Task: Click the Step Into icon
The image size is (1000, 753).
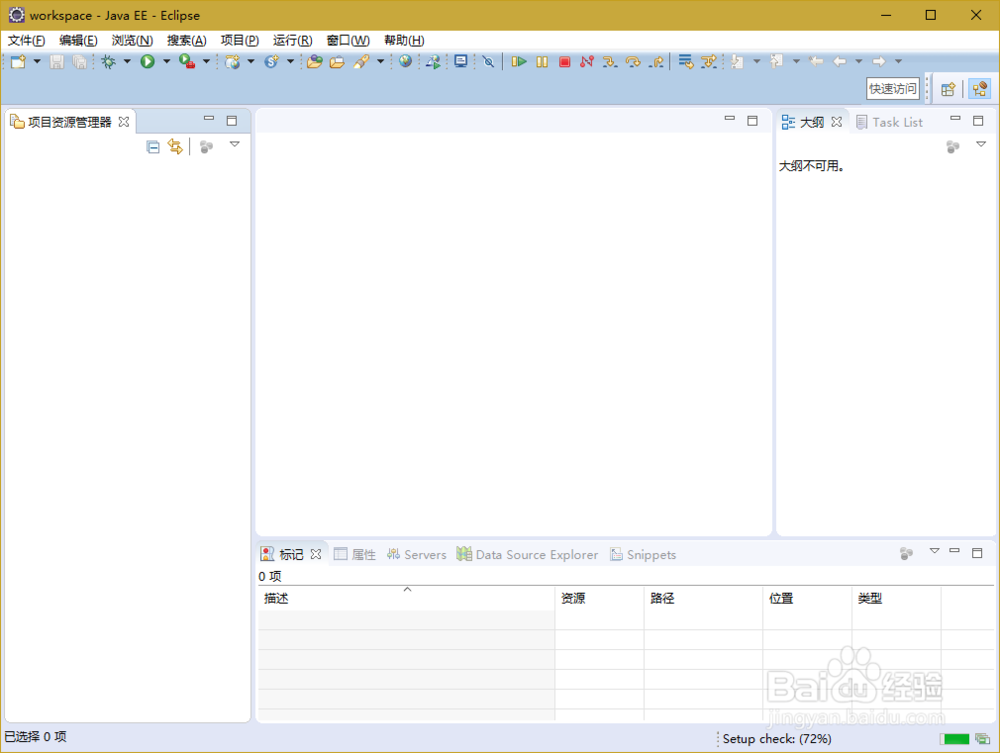Action: click(x=610, y=62)
